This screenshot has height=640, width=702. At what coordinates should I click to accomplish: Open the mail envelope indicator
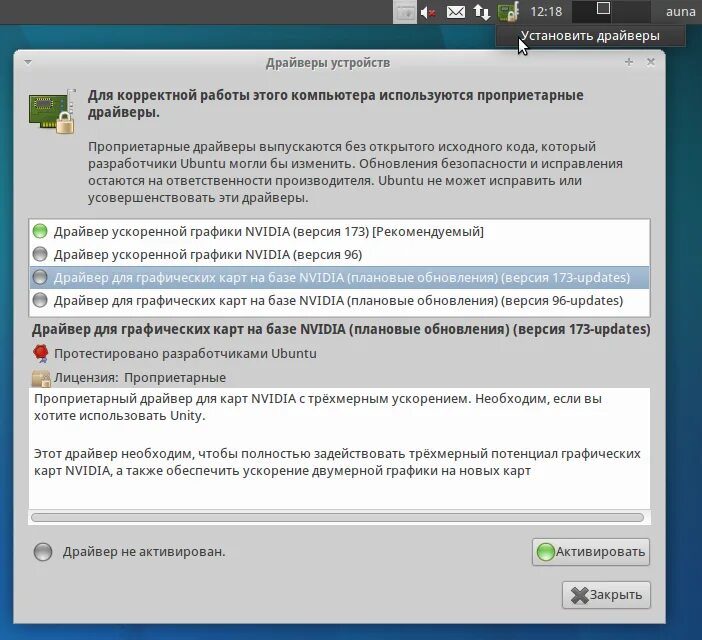coord(455,12)
